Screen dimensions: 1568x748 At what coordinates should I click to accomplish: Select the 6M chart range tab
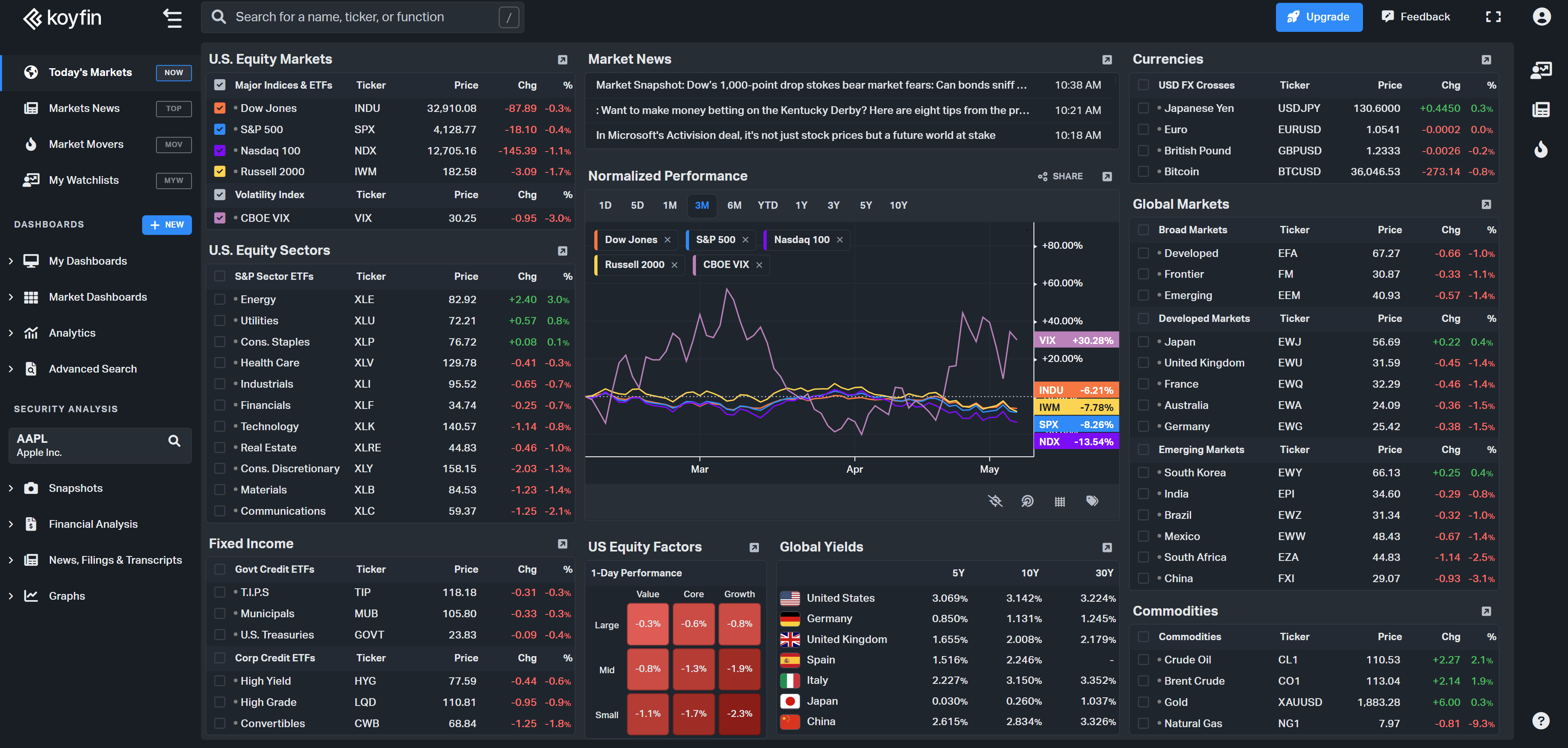click(x=734, y=206)
